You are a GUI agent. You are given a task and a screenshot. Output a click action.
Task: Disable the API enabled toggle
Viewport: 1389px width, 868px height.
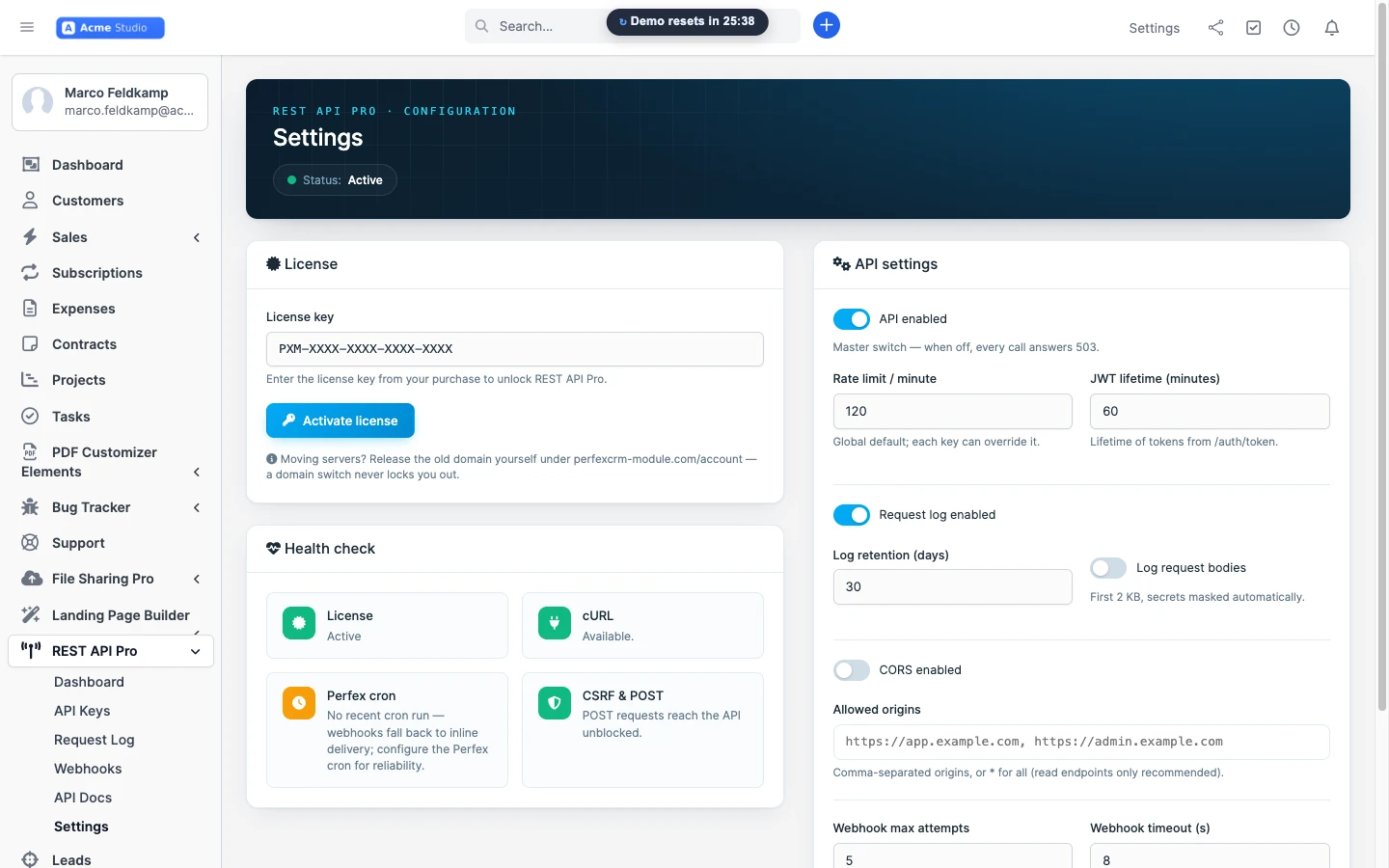pos(852,319)
